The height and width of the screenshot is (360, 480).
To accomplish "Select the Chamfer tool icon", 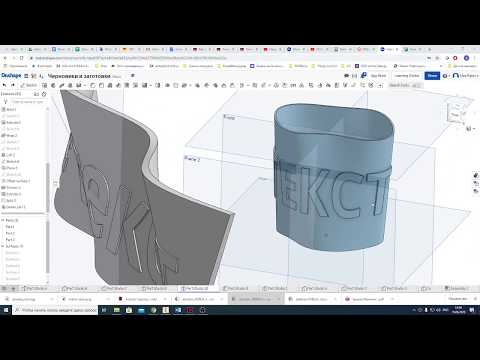I will click(101, 85).
